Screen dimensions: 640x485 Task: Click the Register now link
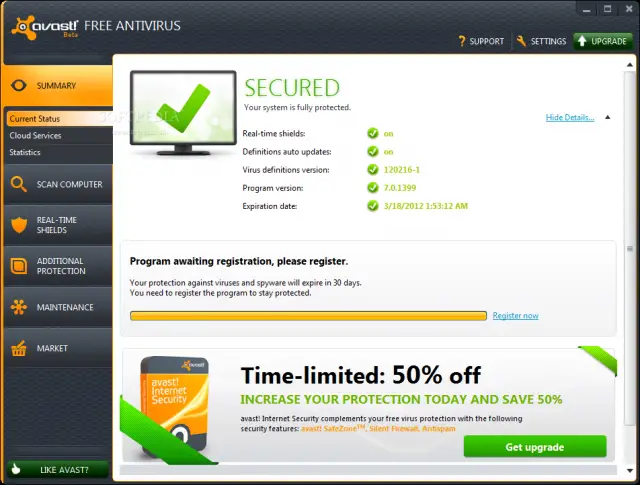[516, 316]
